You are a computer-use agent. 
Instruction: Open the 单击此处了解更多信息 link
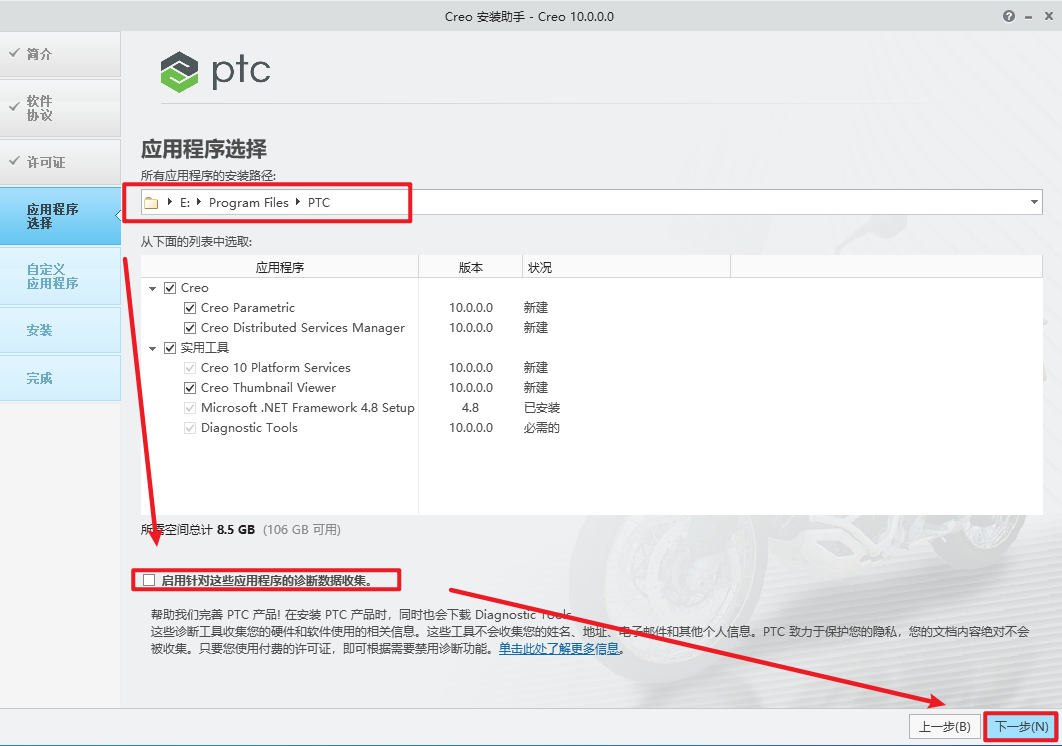(x=560, y=649)
